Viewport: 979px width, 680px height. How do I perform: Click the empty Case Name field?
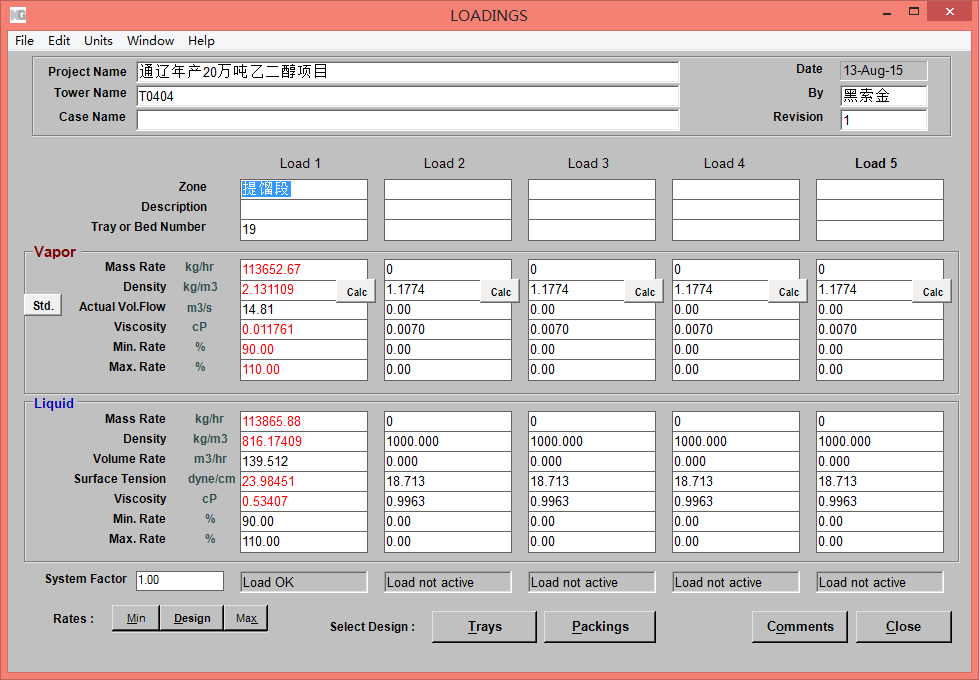(408, 120)
